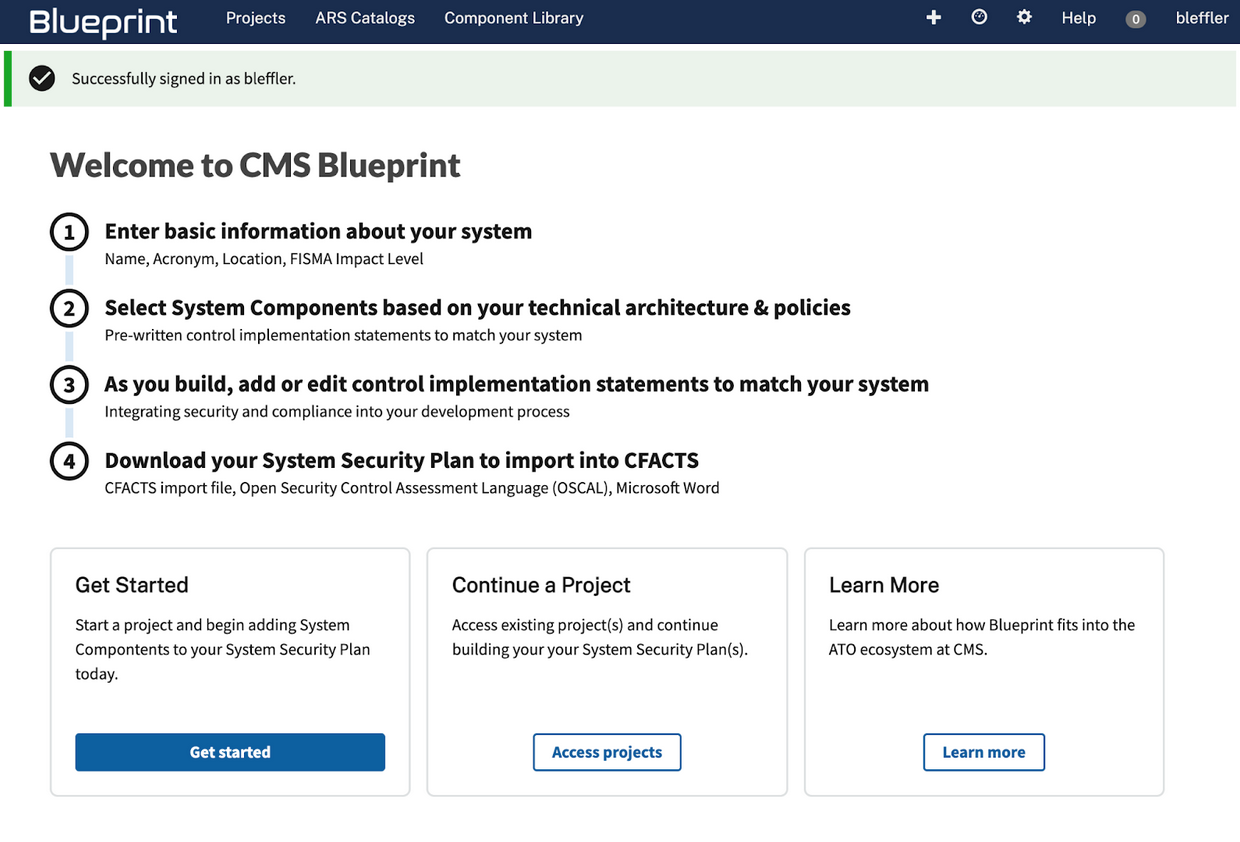The image size is (1240, 842).
Task: Open the Component Library page
Action: pyautogui.click(x=513, y=18)
